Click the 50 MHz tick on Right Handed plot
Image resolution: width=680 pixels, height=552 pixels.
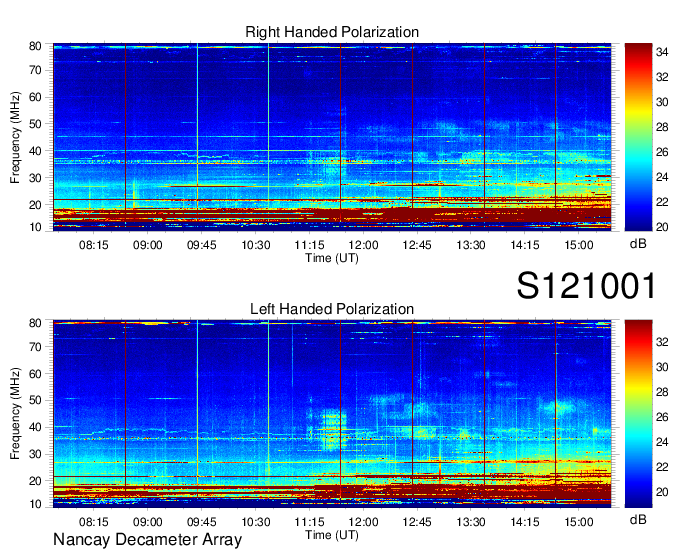(x=35, y=124)
